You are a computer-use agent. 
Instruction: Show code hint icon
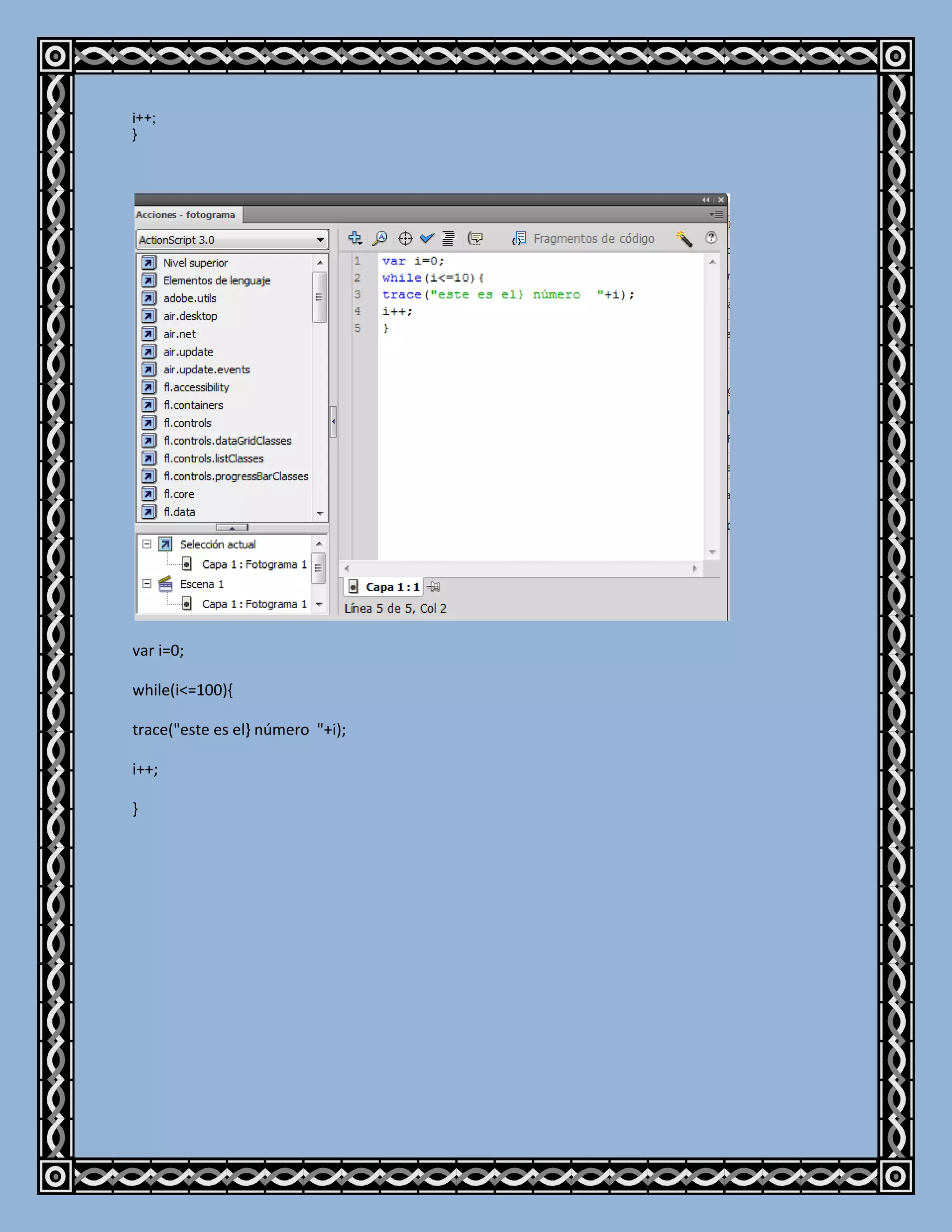coord(476,238)
